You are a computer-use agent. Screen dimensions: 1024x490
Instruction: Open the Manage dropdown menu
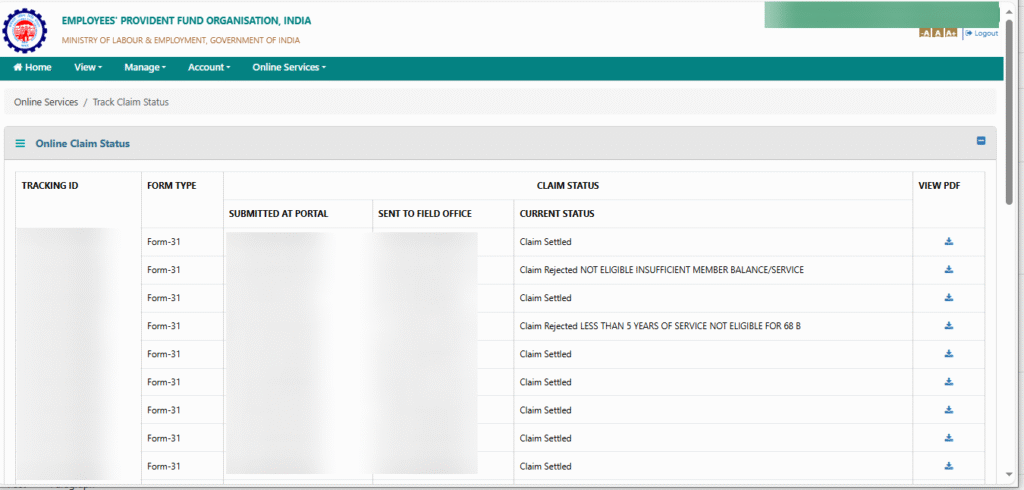point(145,67)
